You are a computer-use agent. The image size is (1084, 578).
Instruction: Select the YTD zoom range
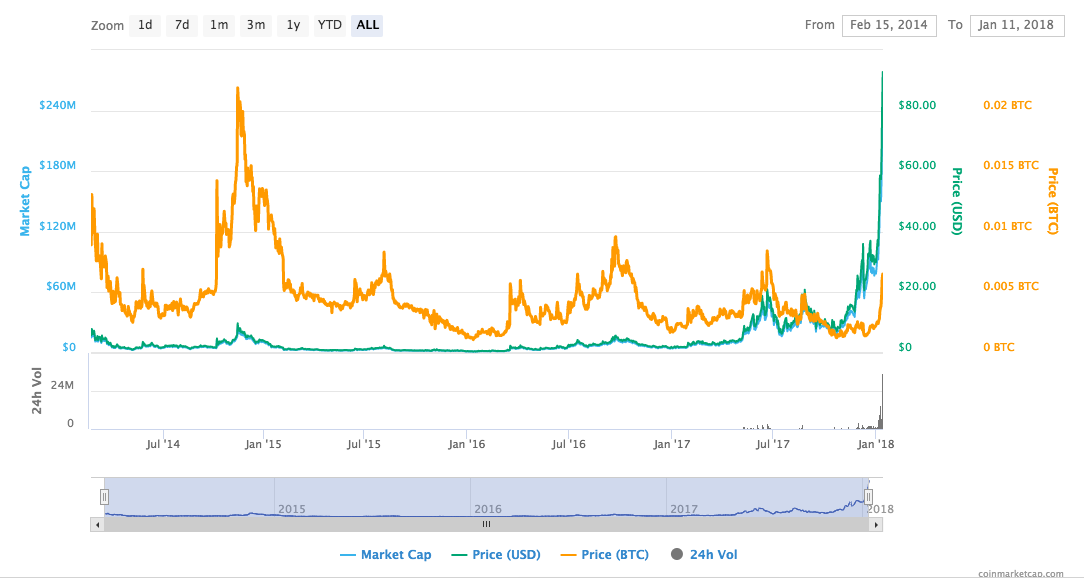click(329, 25)
